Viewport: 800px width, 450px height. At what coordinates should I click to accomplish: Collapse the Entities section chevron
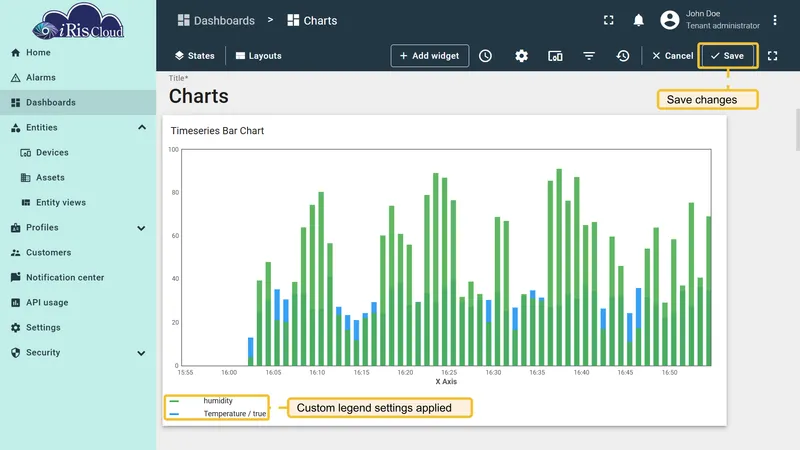pos(142,128)
